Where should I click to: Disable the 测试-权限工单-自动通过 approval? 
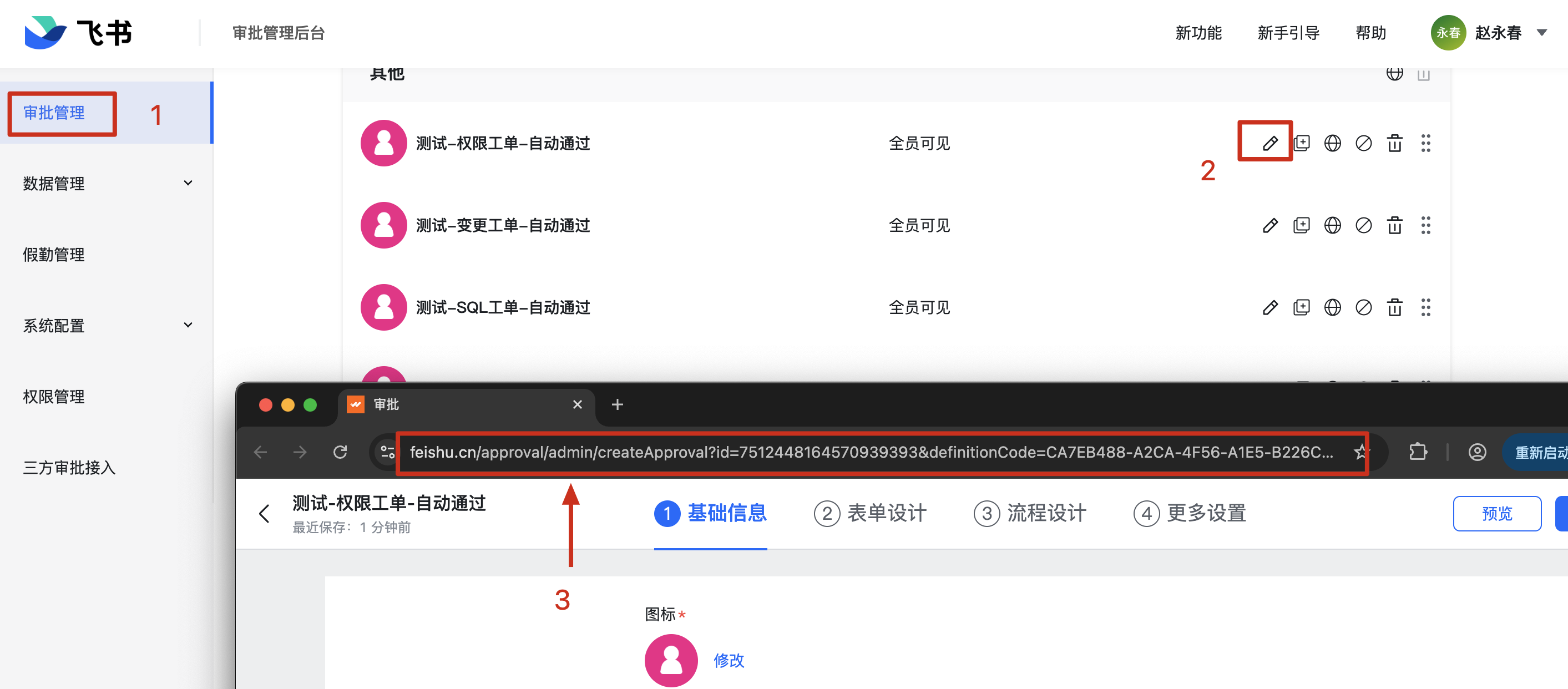[1363, 144]
